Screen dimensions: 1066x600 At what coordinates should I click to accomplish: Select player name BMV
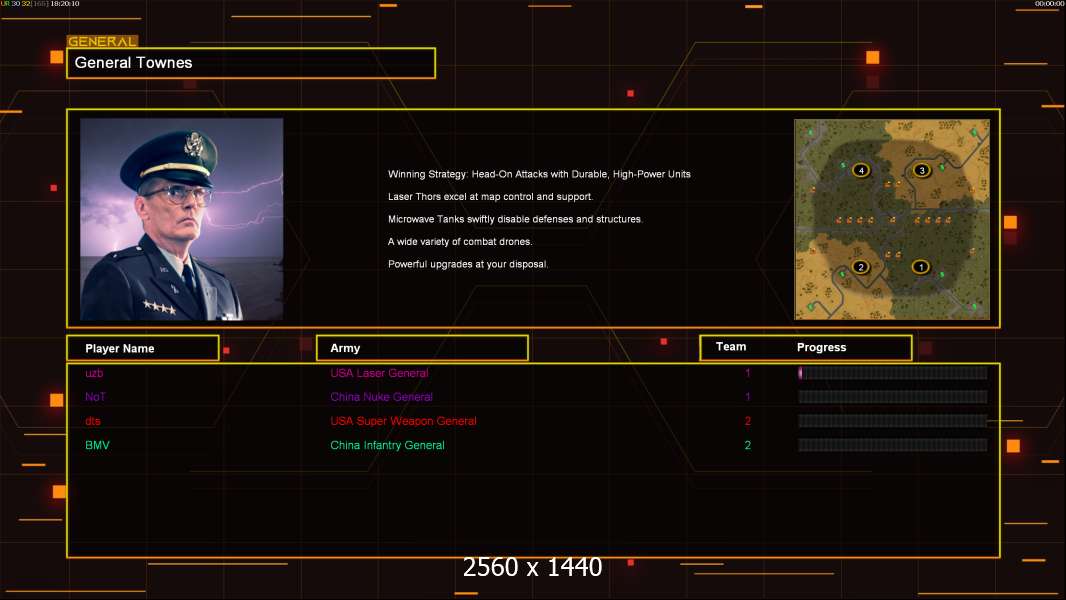tap(97, 445)
